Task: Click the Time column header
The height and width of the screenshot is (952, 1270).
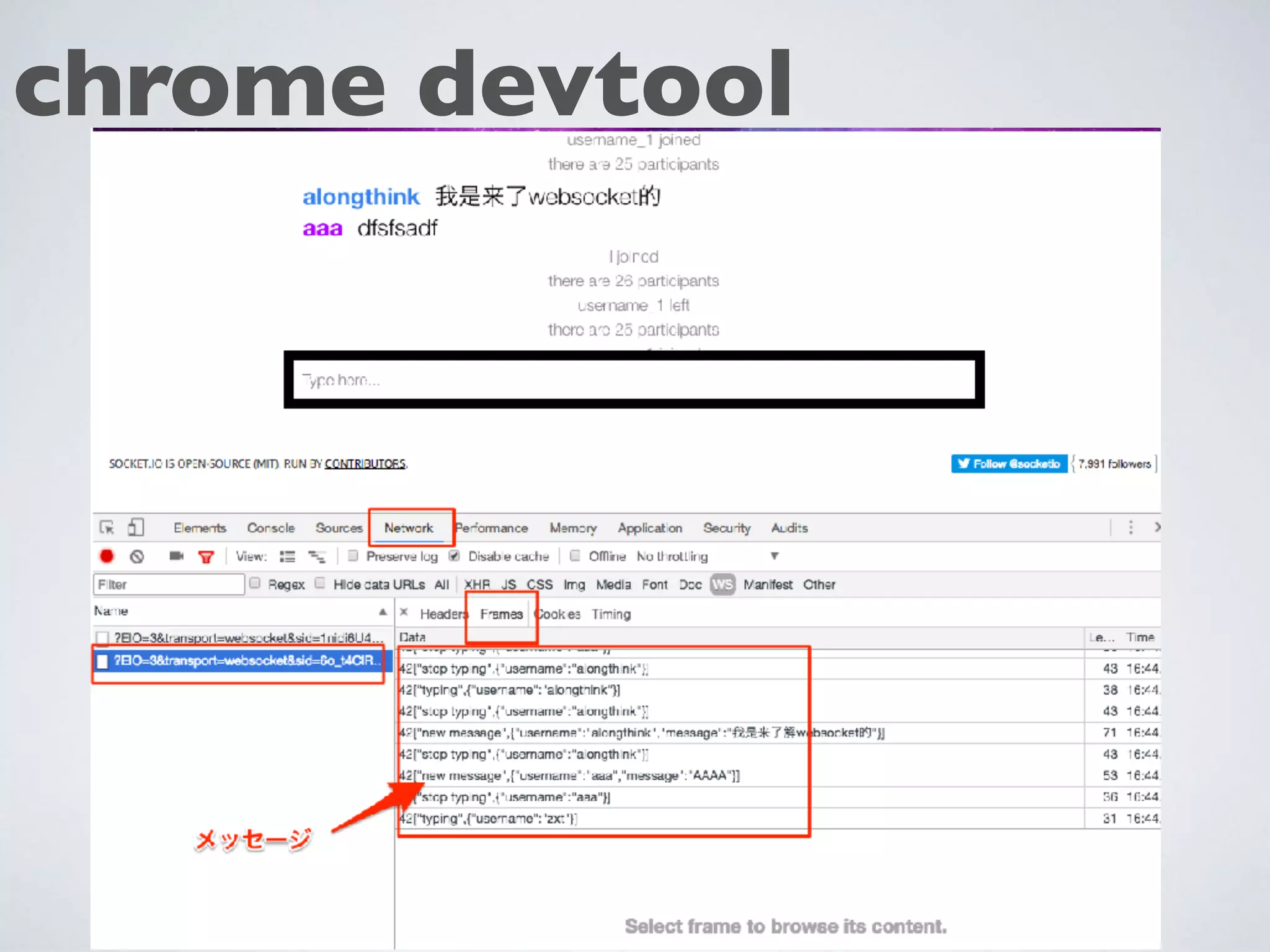Action: pyautogui.click(x=1141, y=637)
